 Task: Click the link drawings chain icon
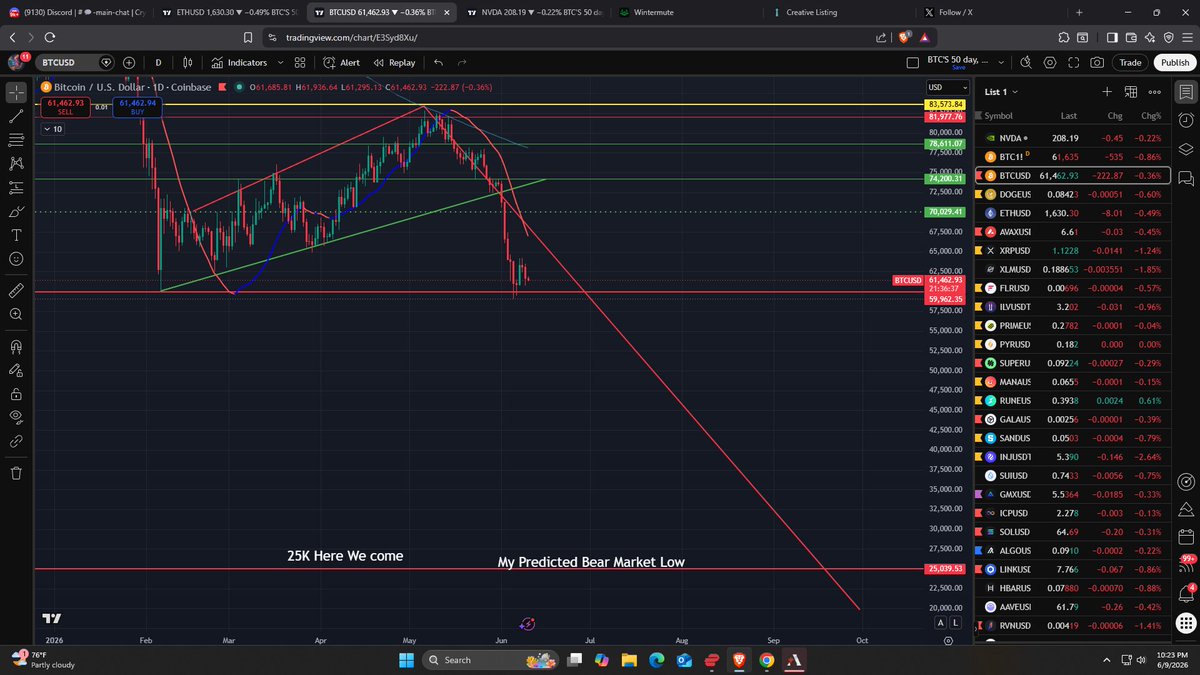coord(16,441)
